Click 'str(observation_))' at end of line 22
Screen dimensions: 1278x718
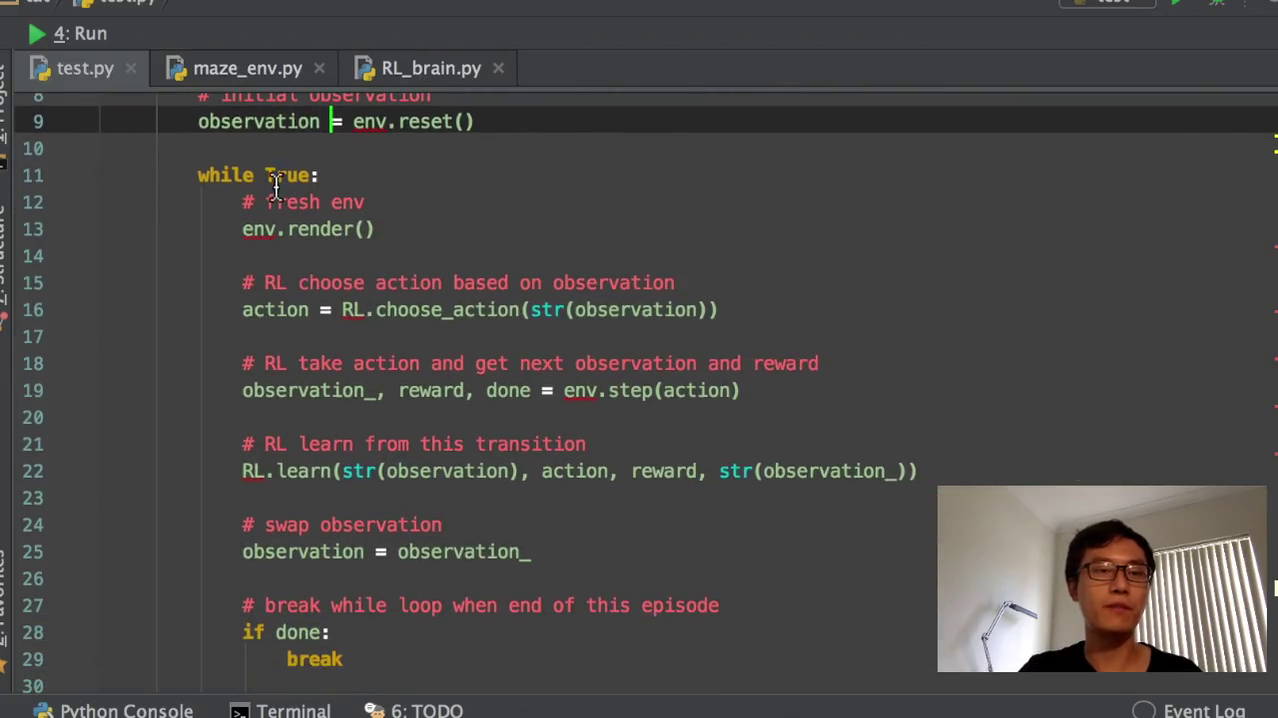818,471
